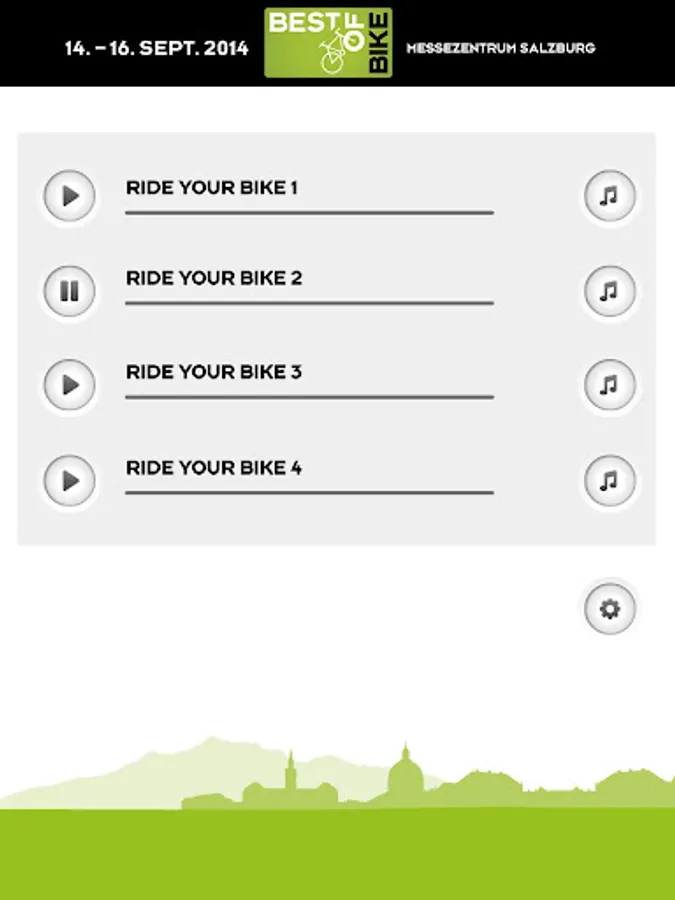The image size is (675, 900).
Task: Select the Ride Your Bike 4 title
Action: point(214,467)
